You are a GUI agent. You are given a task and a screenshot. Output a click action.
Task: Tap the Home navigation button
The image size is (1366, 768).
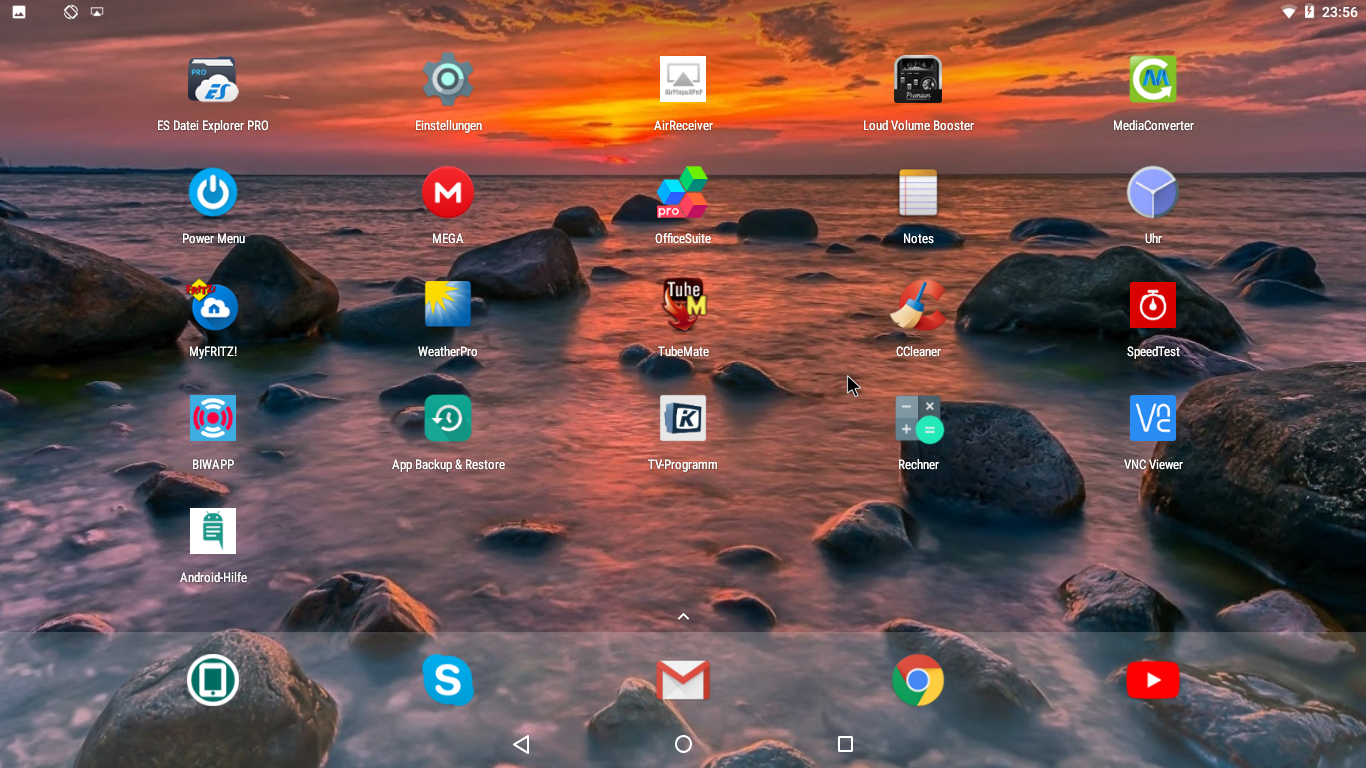click(683, 744)
